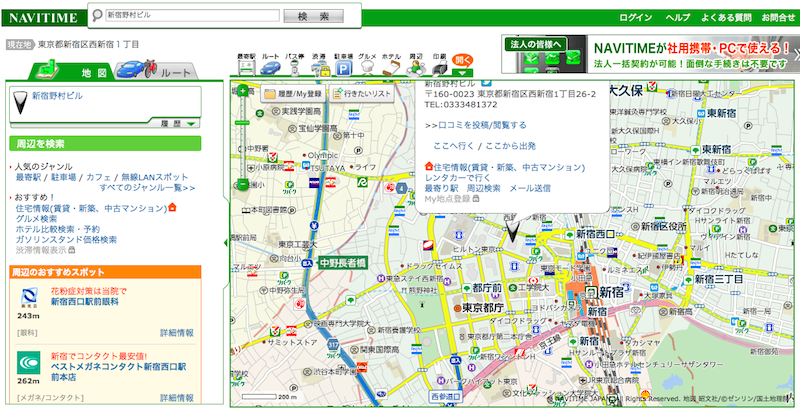Open the 行きたいリスト button on the map
Screen dimensions: 800x409
tap(361, 94)
